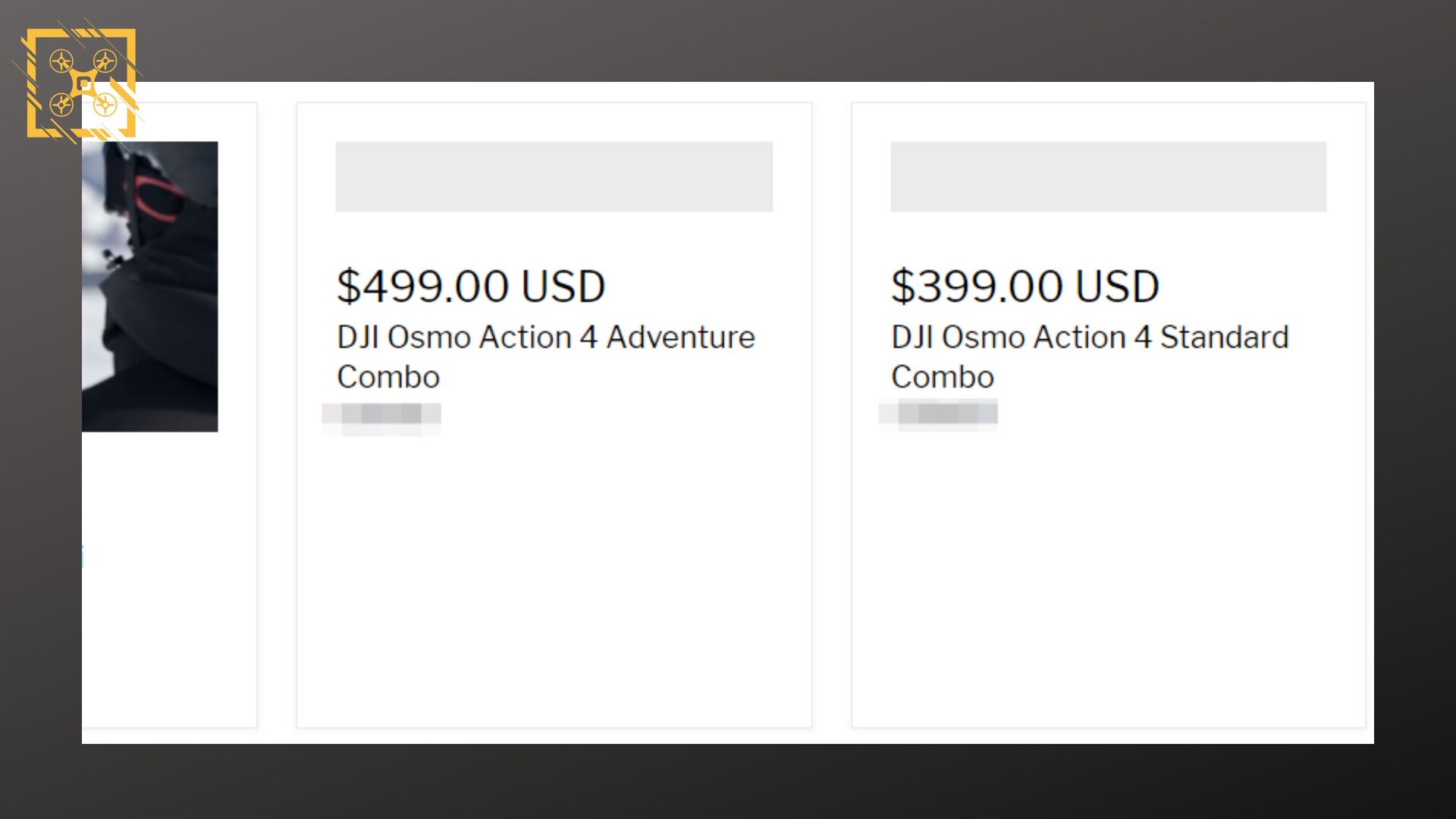Click the yellow drone logo icon
The height and width of the screenshot is (819, 1456).
coord(81,83)
